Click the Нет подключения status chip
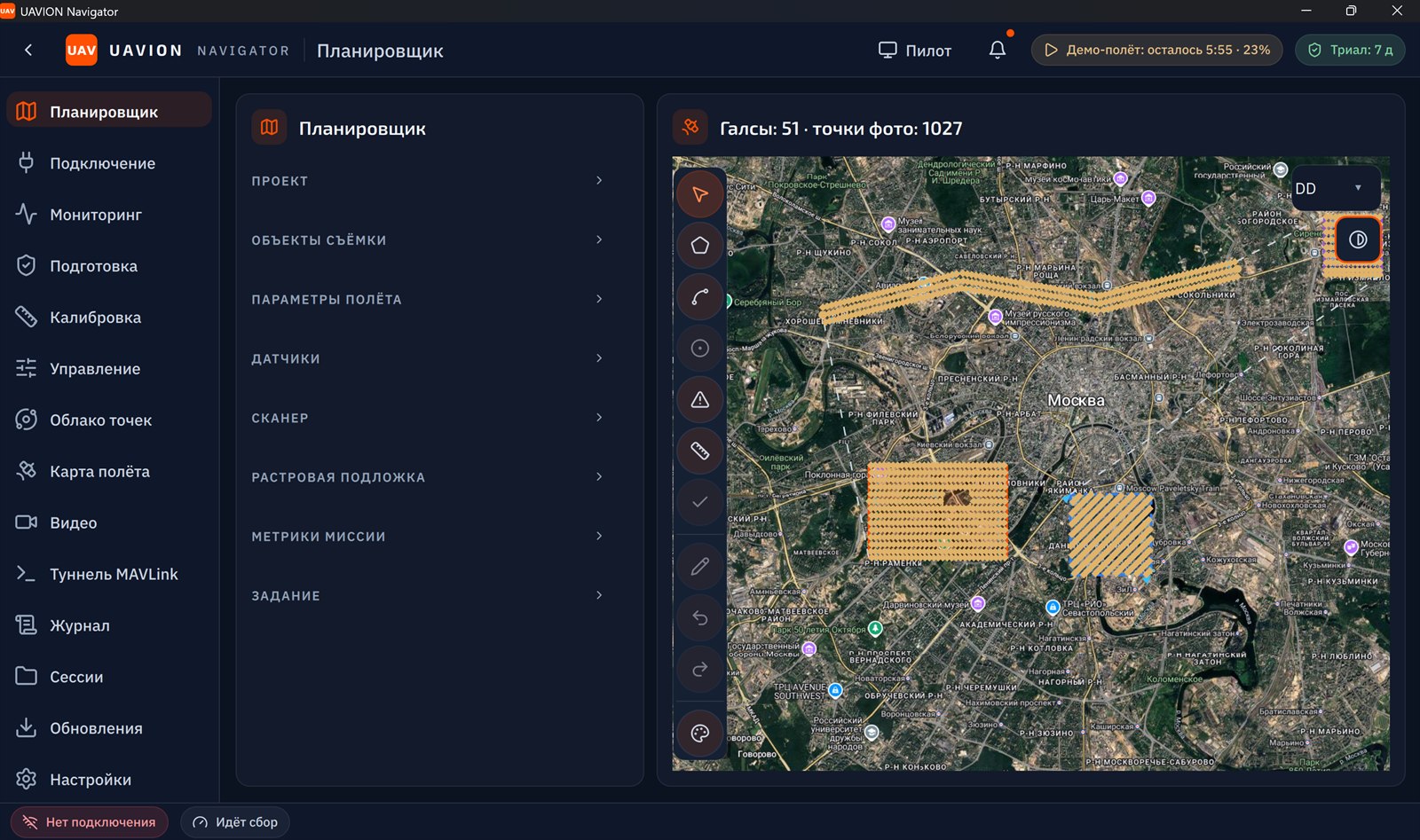The image size is (1420, 840). (90, 822)
